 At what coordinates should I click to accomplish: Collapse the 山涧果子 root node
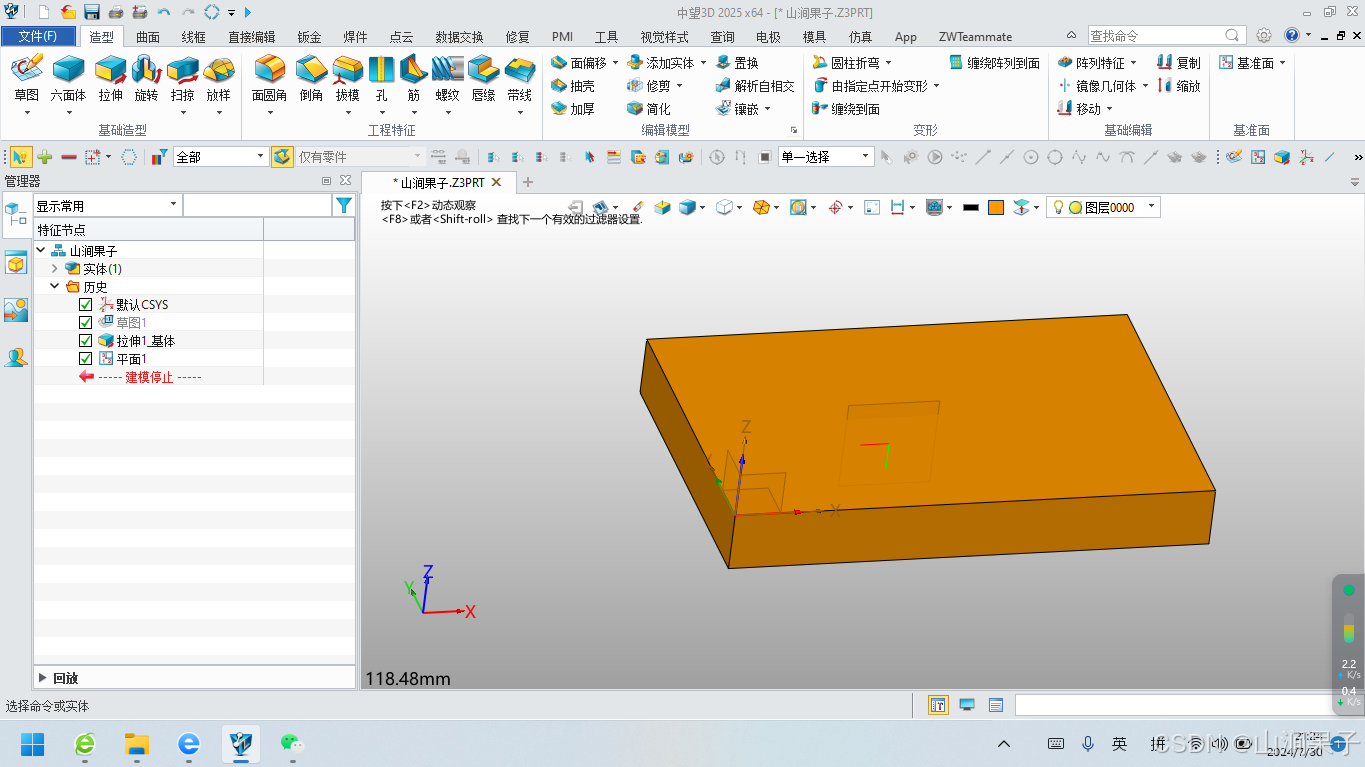pos(41,251)
